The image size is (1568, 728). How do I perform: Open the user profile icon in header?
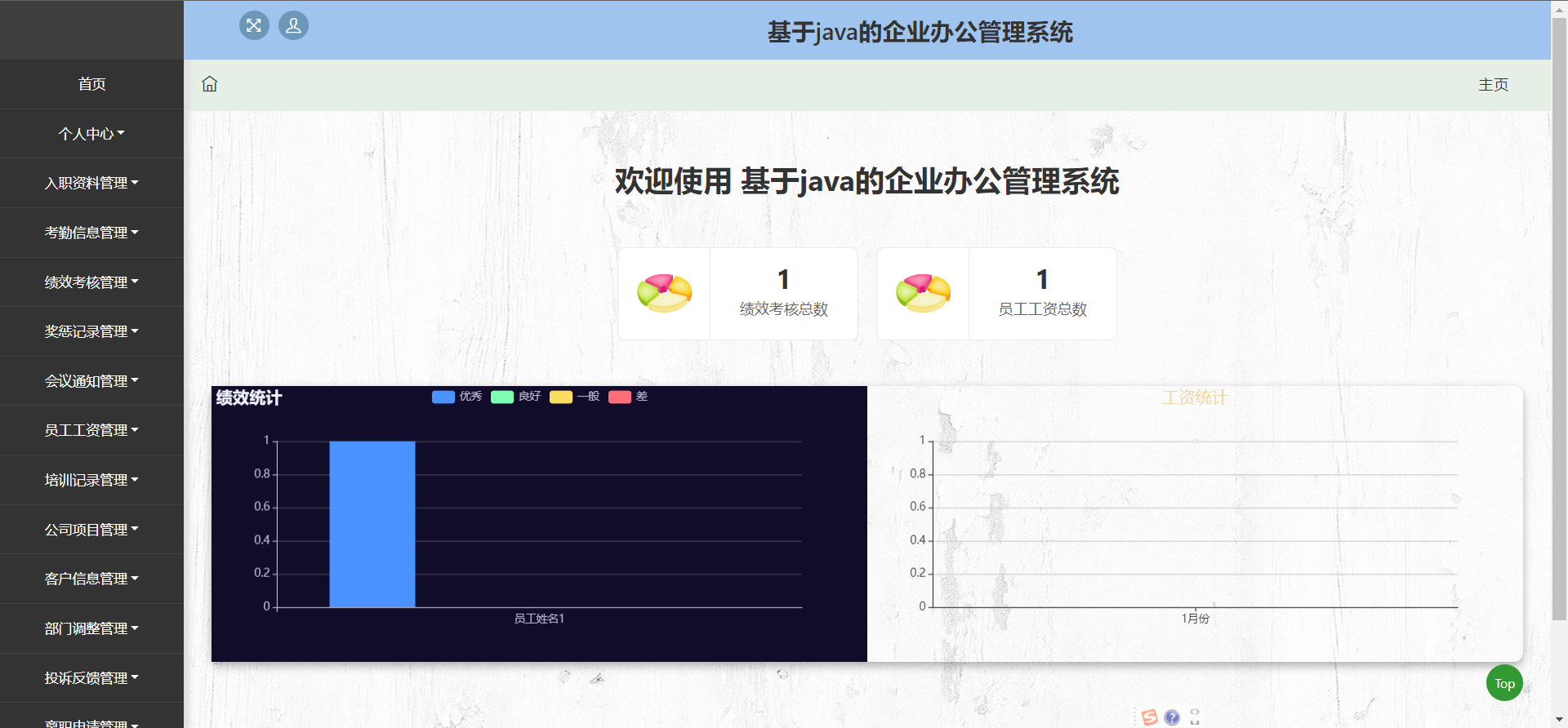[x=293, y=25]
